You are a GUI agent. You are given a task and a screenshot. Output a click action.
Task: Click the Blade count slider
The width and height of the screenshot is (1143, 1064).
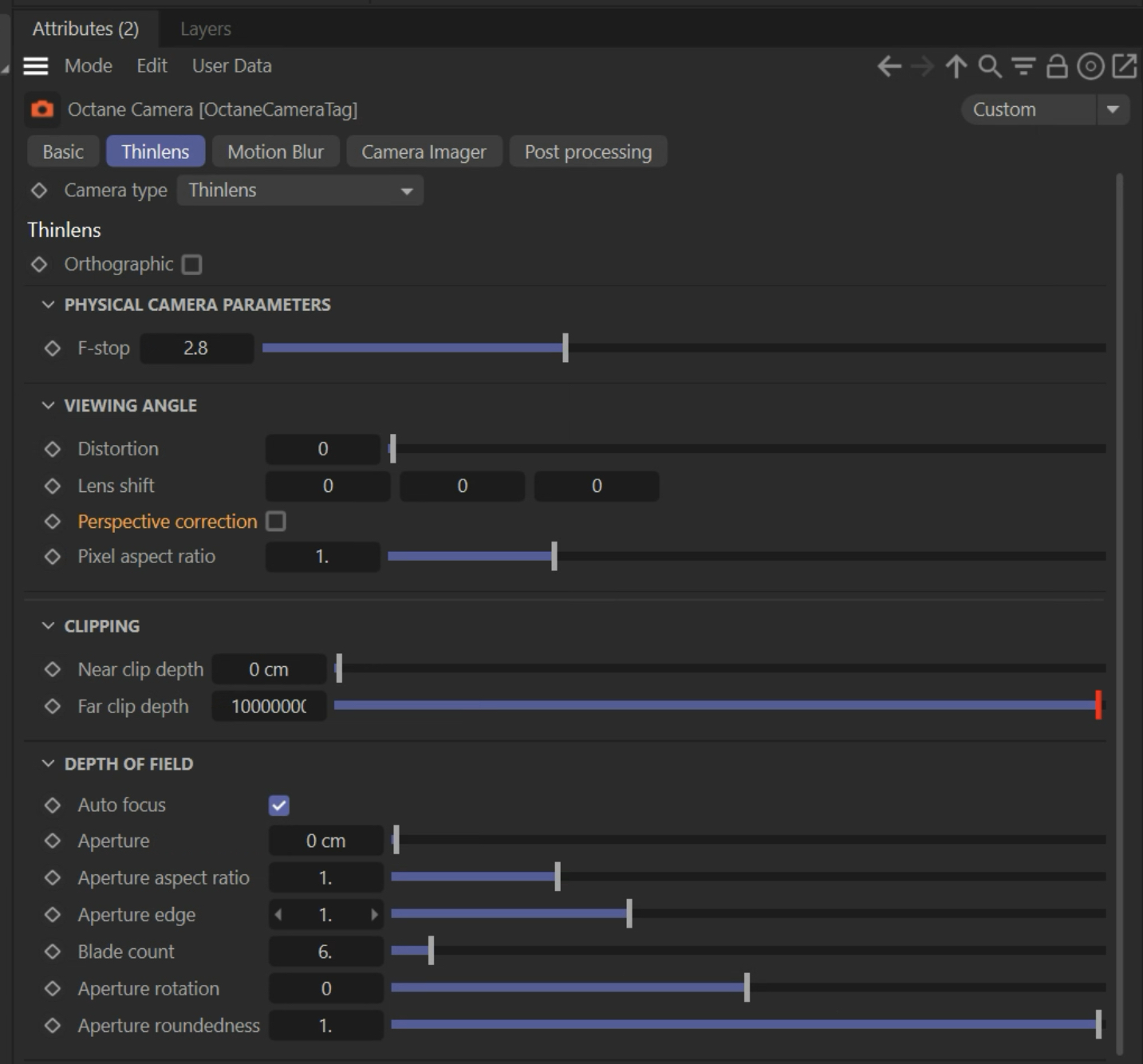748,952
